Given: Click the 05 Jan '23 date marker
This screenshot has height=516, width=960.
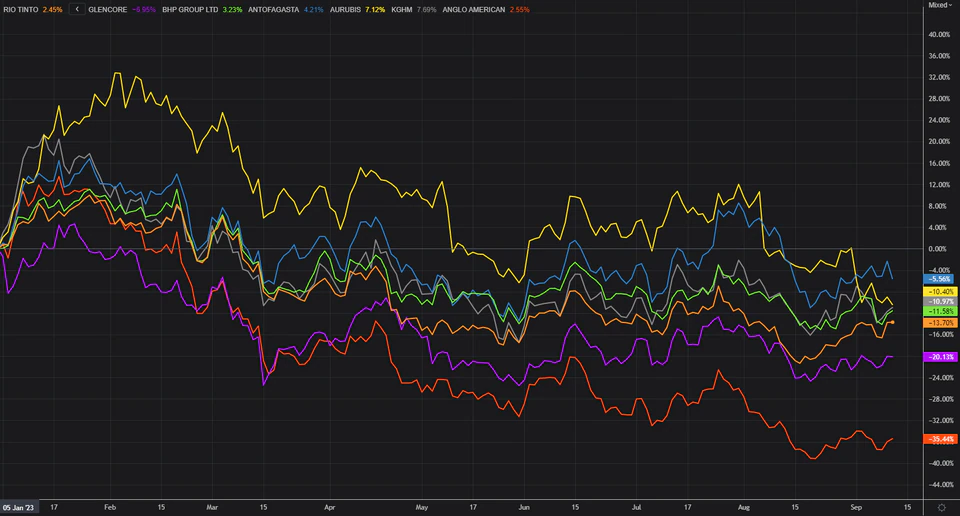Looking at the screenshot, I should point(20,507).
